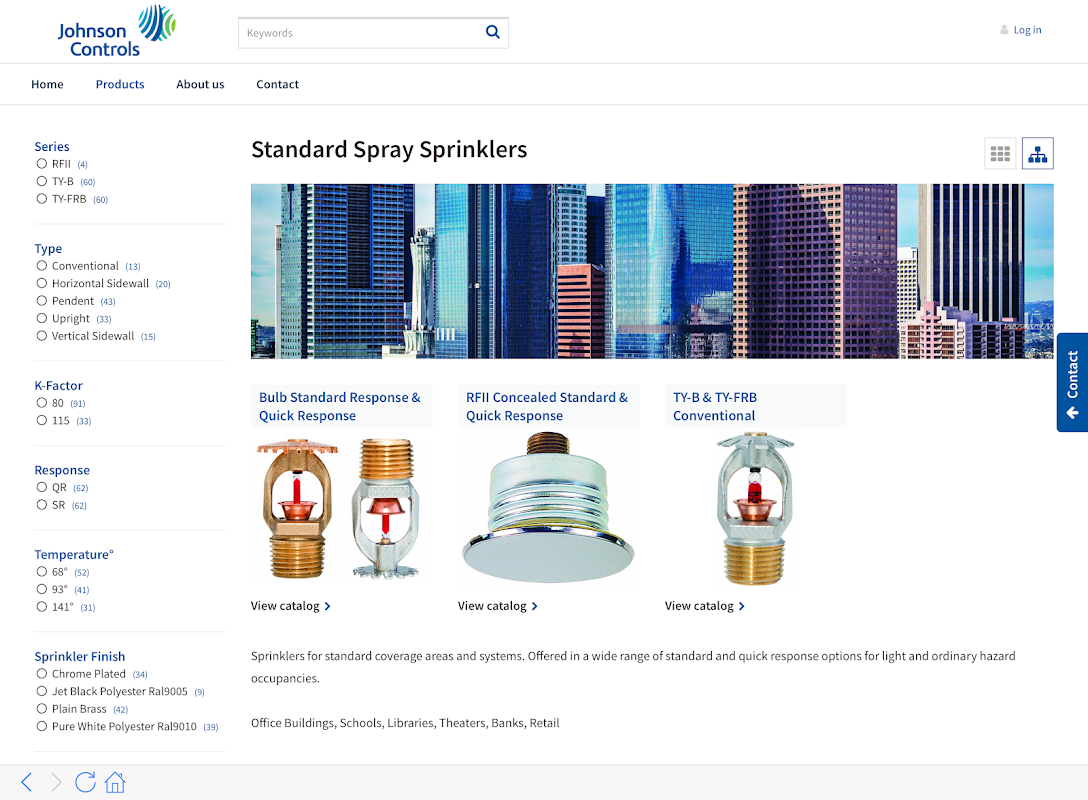This screenshot has width=1088, height=800.
Task: Select Chrome Plated sprinkler finish
Action: click(42, 674)
